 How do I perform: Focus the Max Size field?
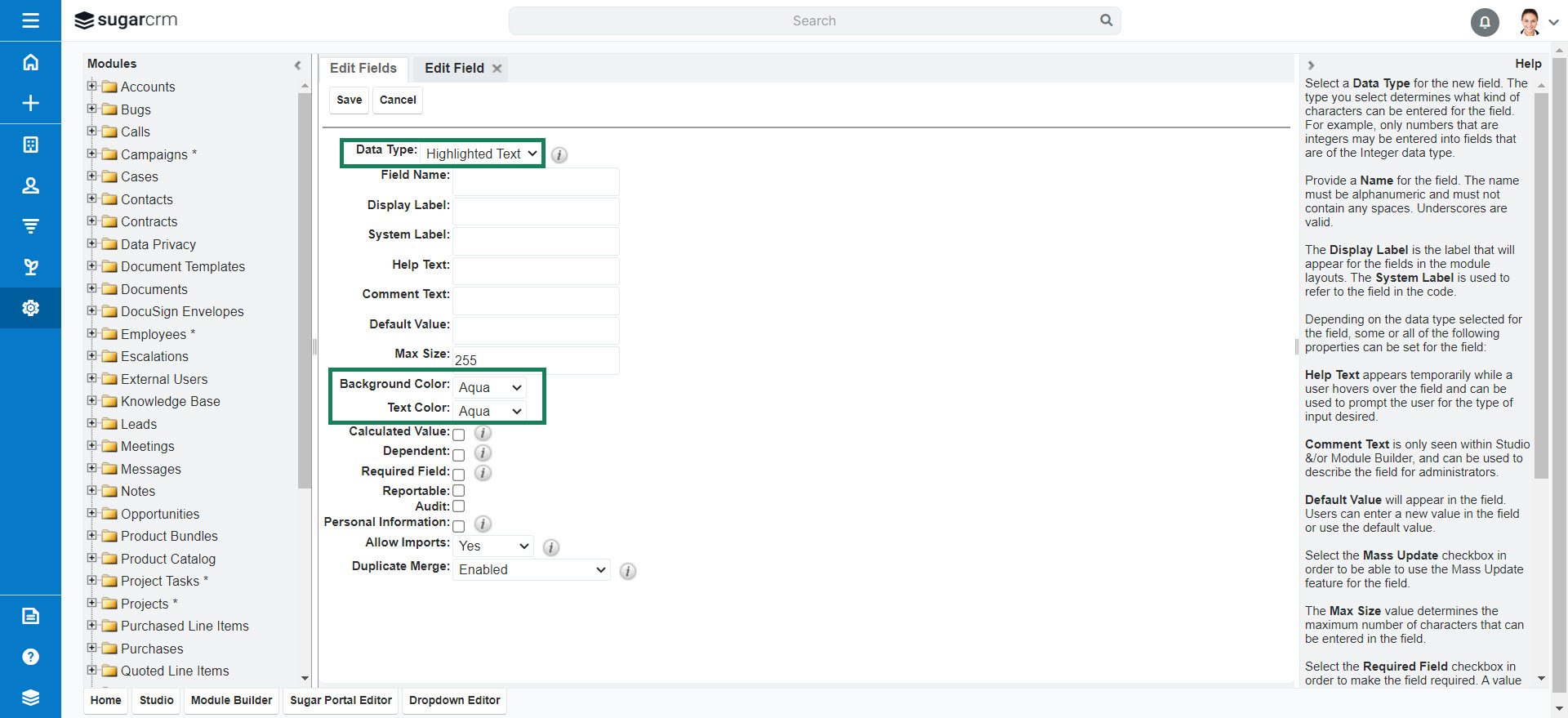coord(536,360)
